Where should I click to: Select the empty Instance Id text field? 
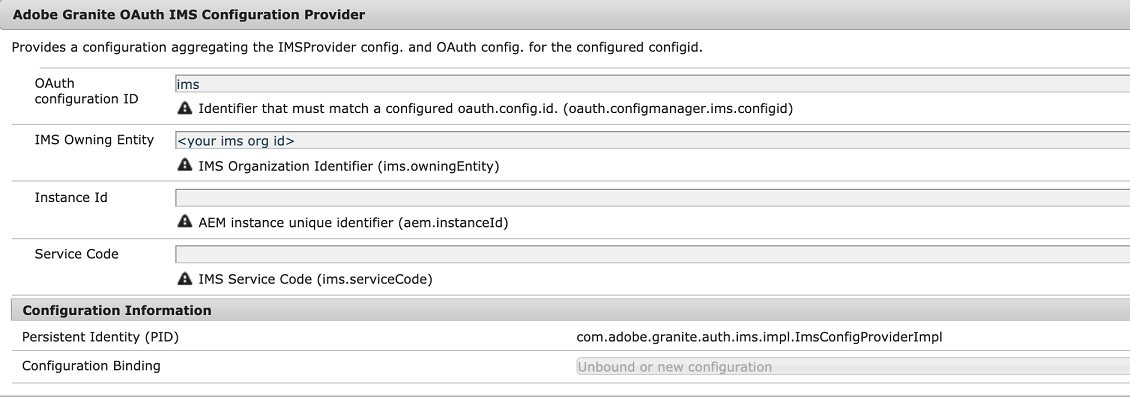651,197
